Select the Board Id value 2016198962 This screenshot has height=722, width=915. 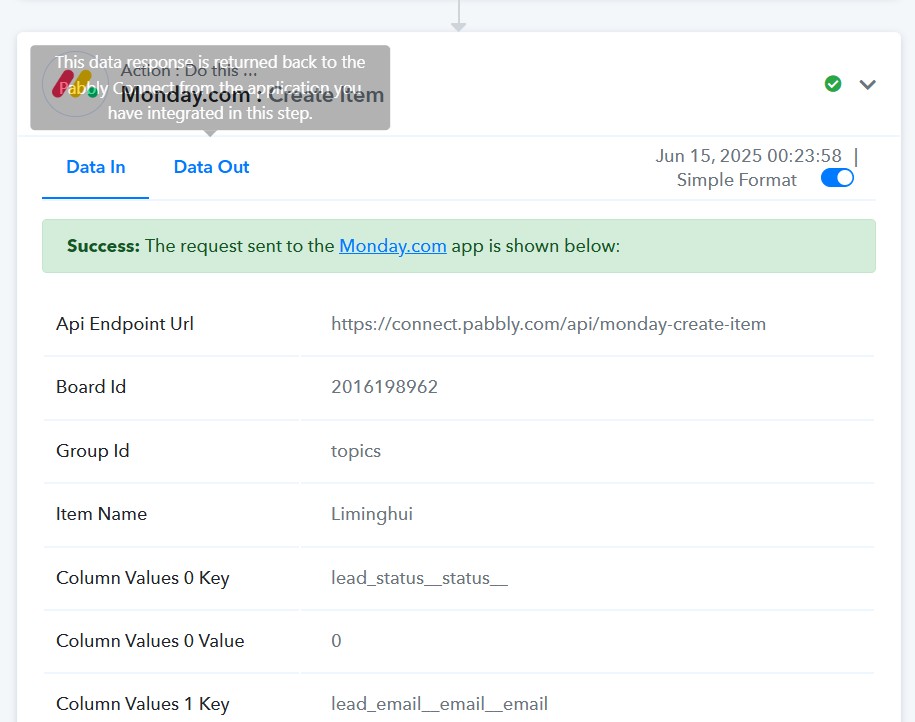tap(384, 387)
